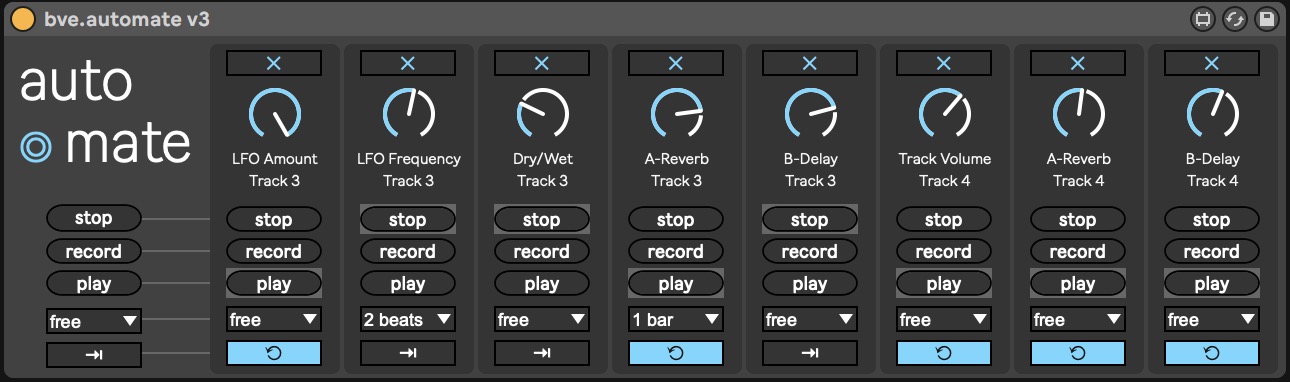The width and height of the screenshot is (1290, 382).
Task: Click the device on/off circle in title bar
Action: pos(22,18)
